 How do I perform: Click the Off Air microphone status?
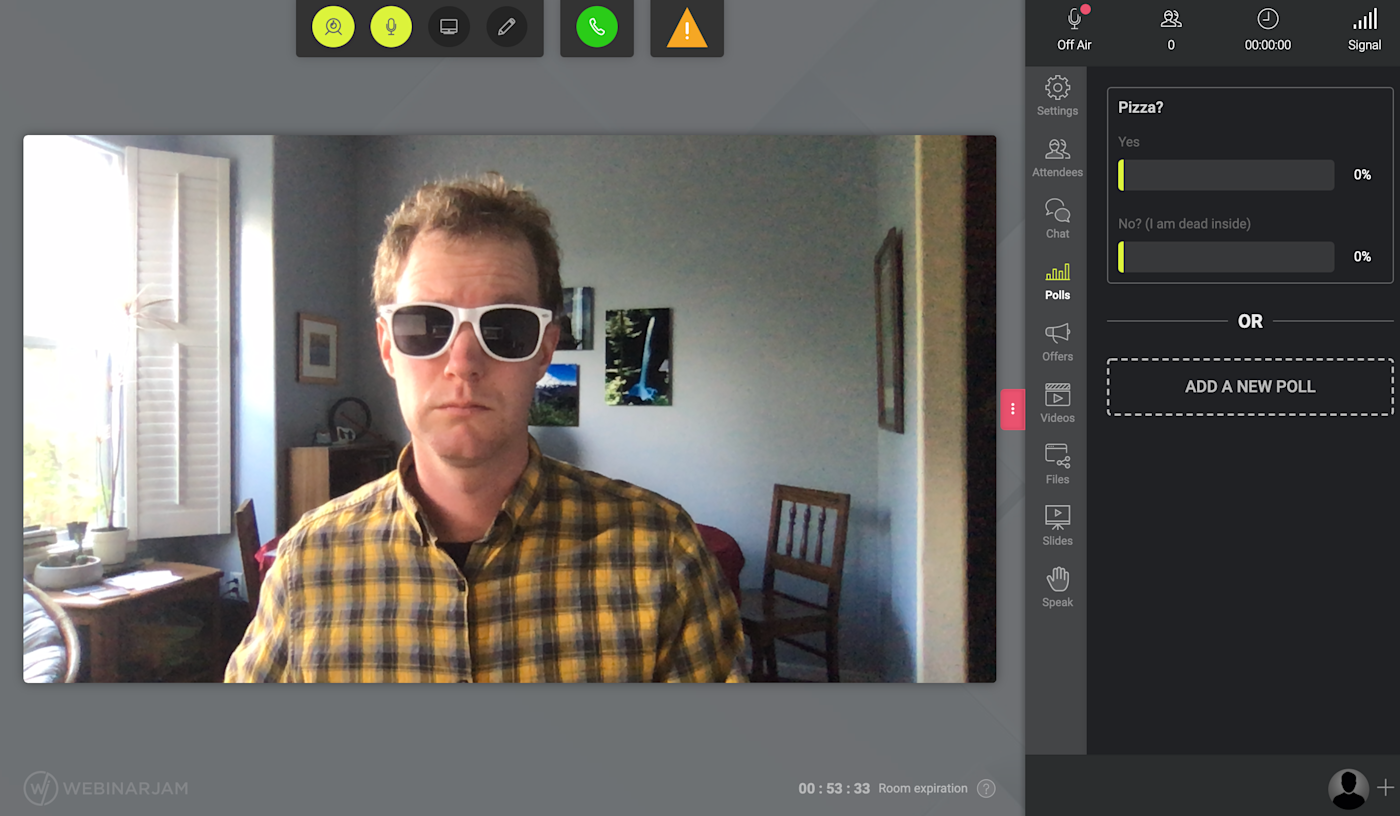pos(1074,28)
